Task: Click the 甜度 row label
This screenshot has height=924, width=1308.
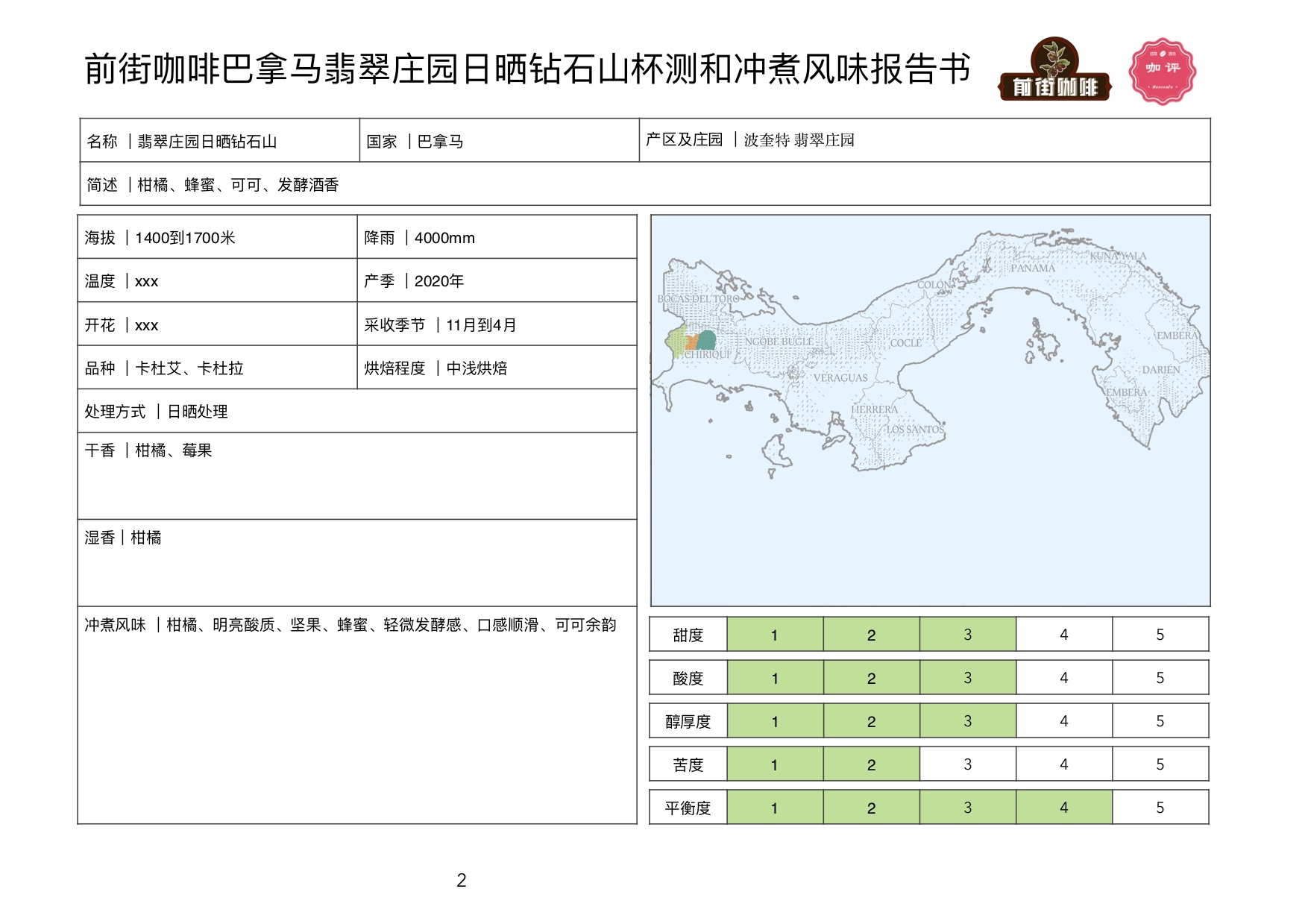Action: [x=688, y=635]
